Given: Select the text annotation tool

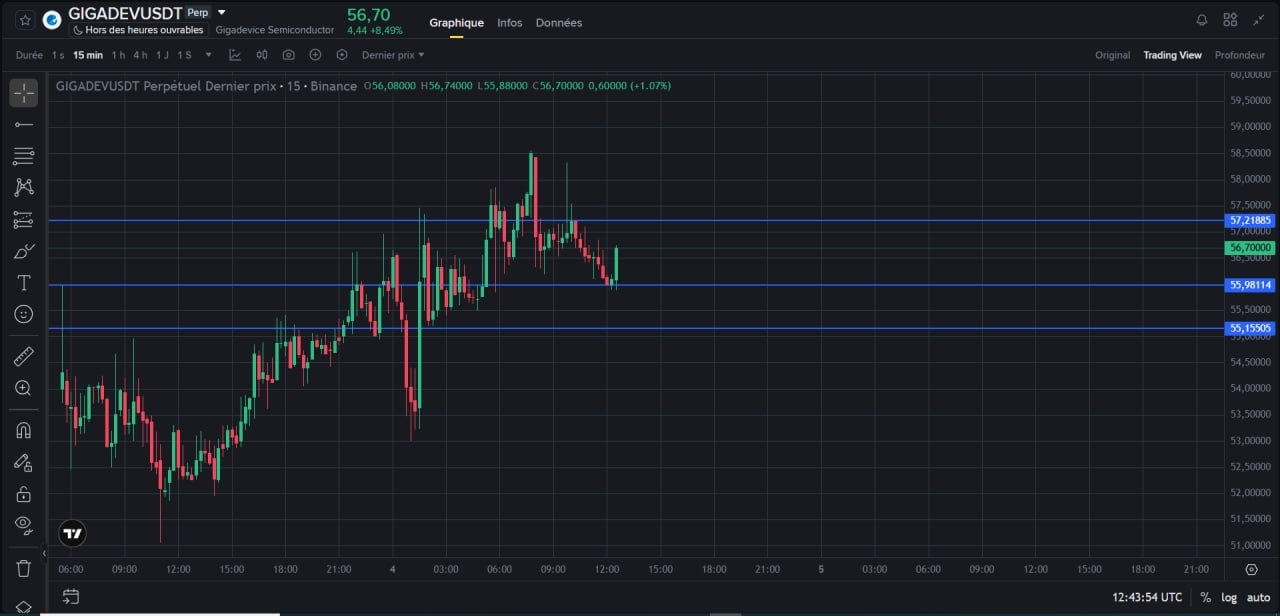Looking at the screenshot, I should click(24, 283).
